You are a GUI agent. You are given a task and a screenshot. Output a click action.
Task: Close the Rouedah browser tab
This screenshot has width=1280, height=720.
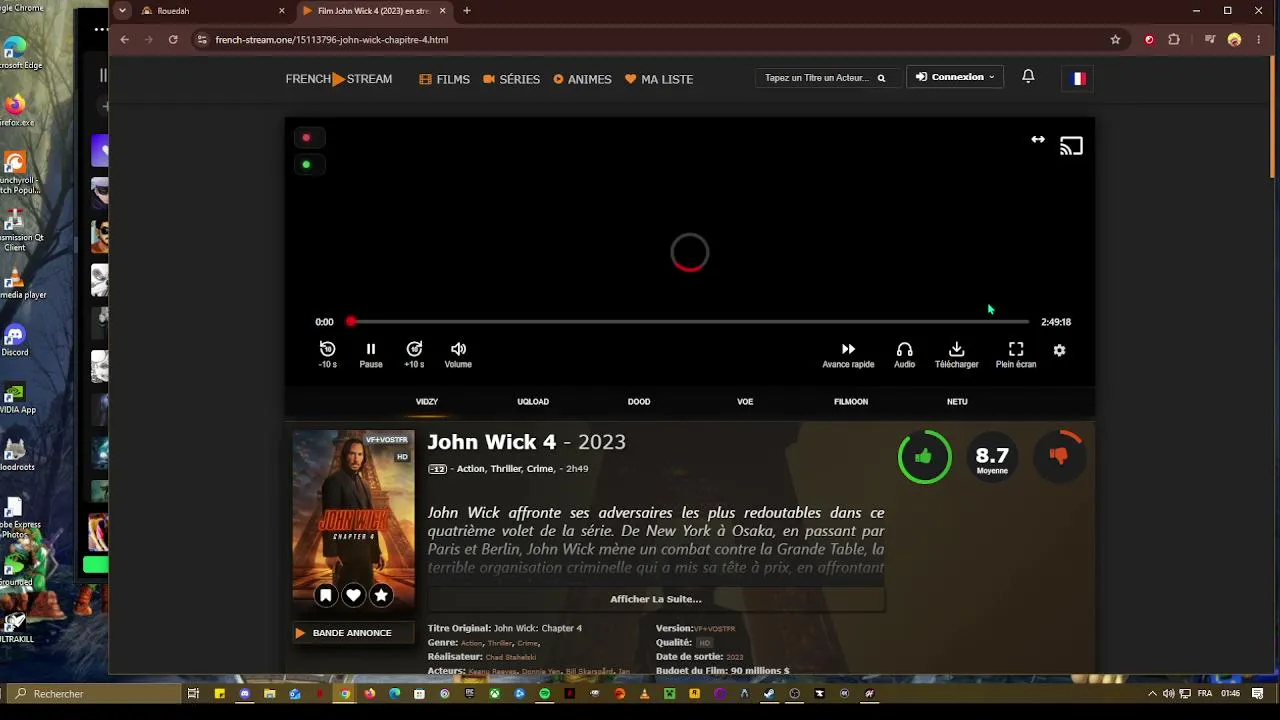click(x=281, y=11)
